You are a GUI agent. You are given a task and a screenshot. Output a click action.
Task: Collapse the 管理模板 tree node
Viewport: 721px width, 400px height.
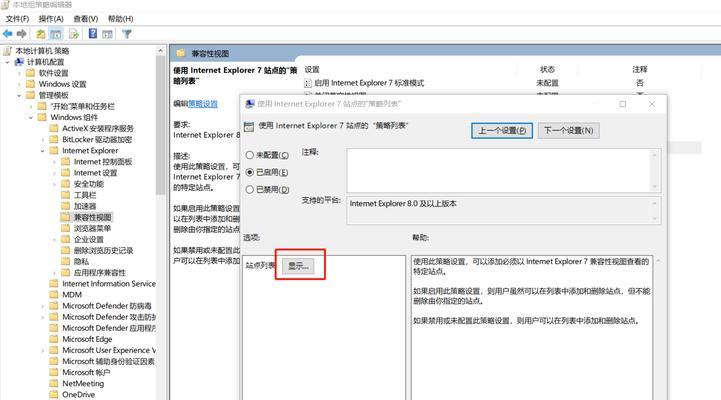pos(19,95)
